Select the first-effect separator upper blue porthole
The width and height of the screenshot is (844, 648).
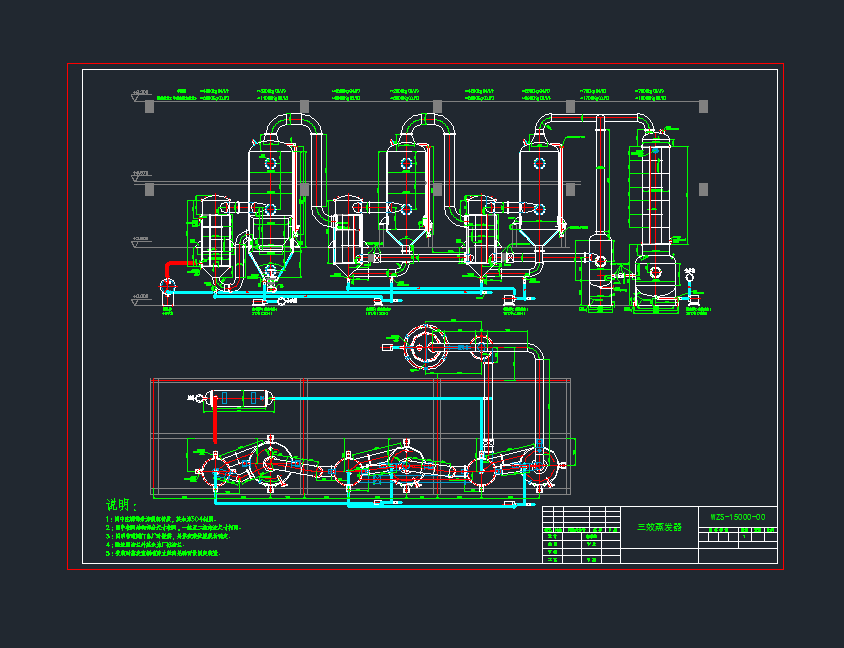pyautogui.click(x=270, y=161)
